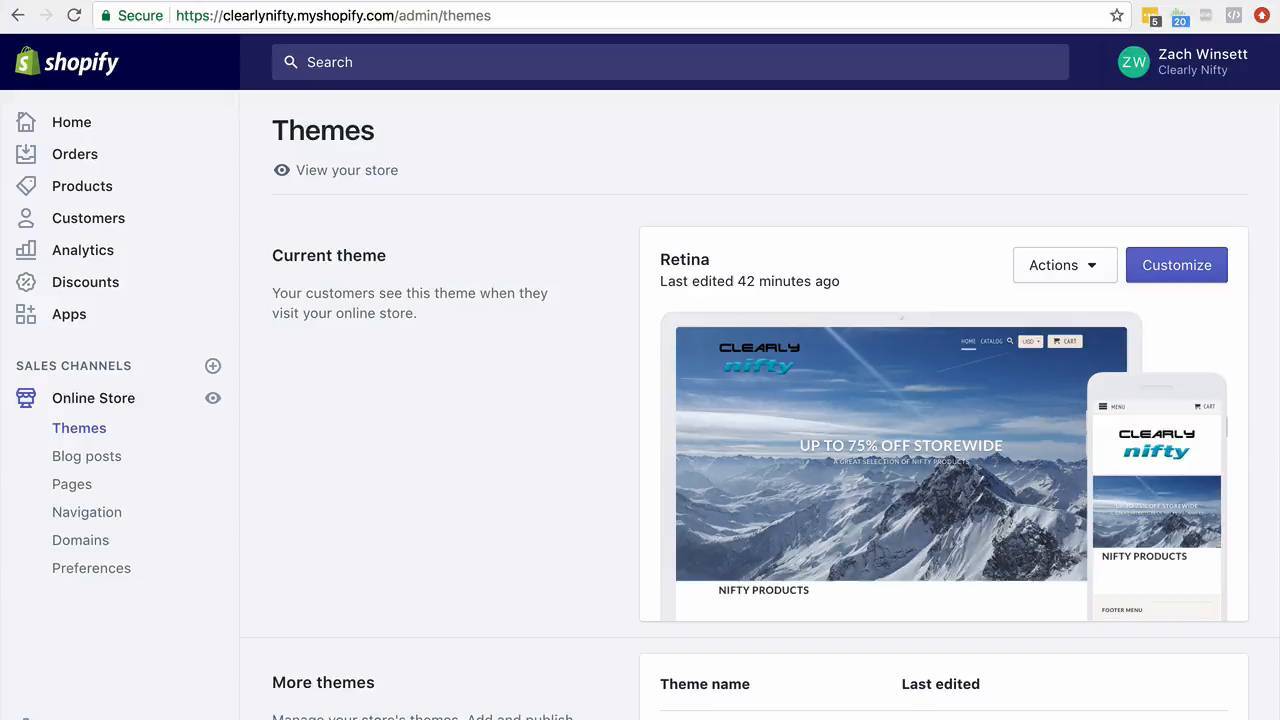Click the Products tag icon

pyautogui.click(x=26, y=186)
